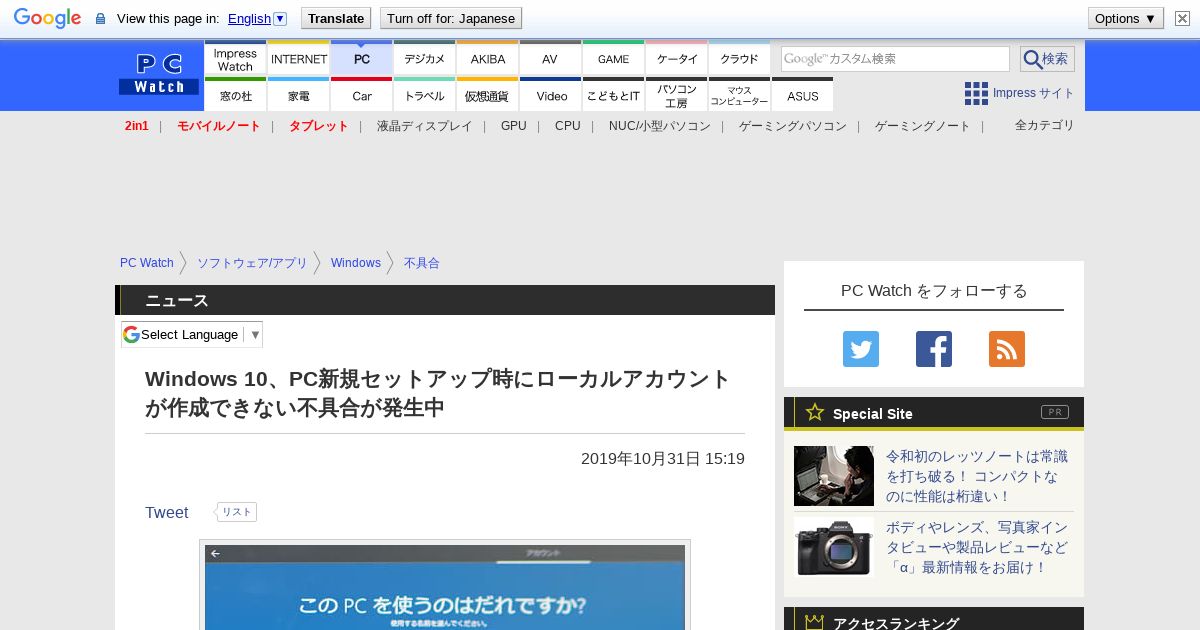Open the Car tab
The height and width of the screenshot is (630, 1200).
362,95
